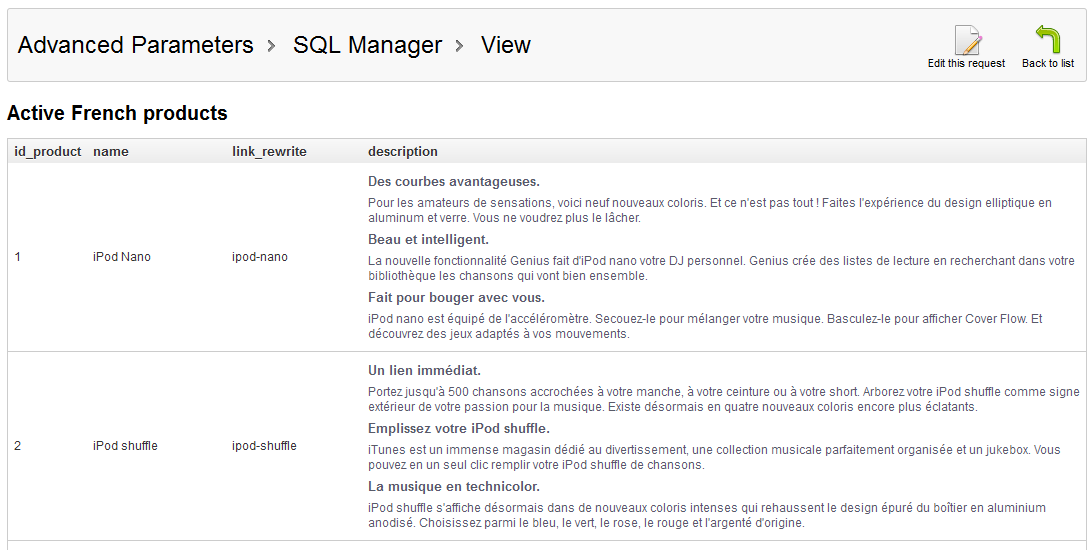Select the Active French products heading

pos(117,113)
